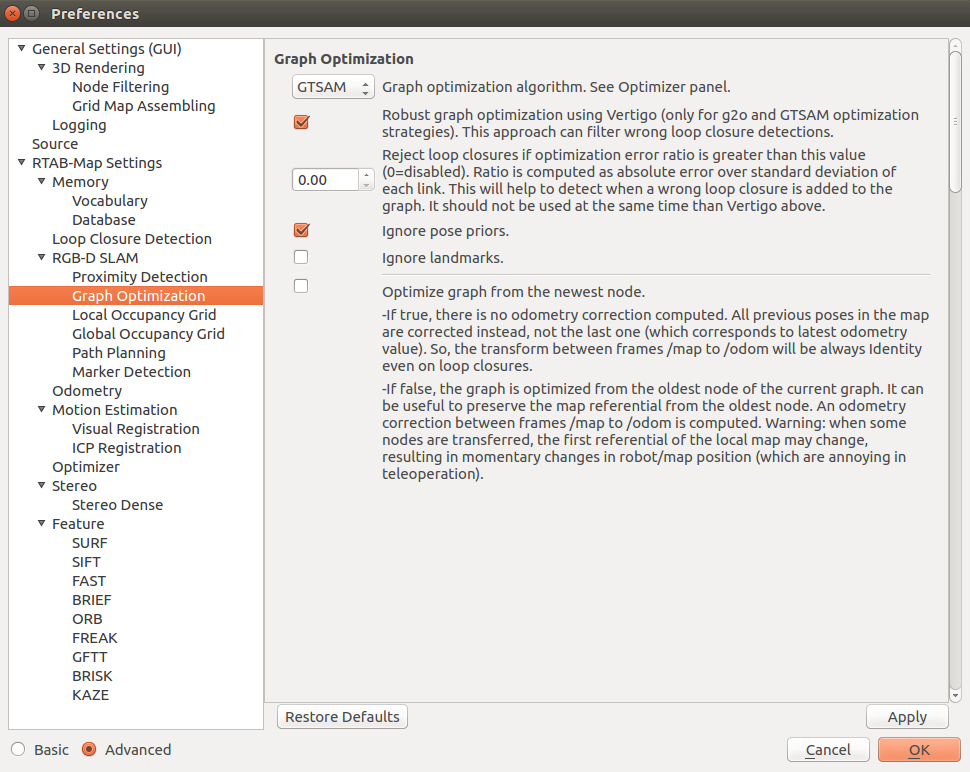Disable the Ignore pose priors checkbox
This screenshot has width=970, height=772.
pyautogui.click(x=301, y=231)
